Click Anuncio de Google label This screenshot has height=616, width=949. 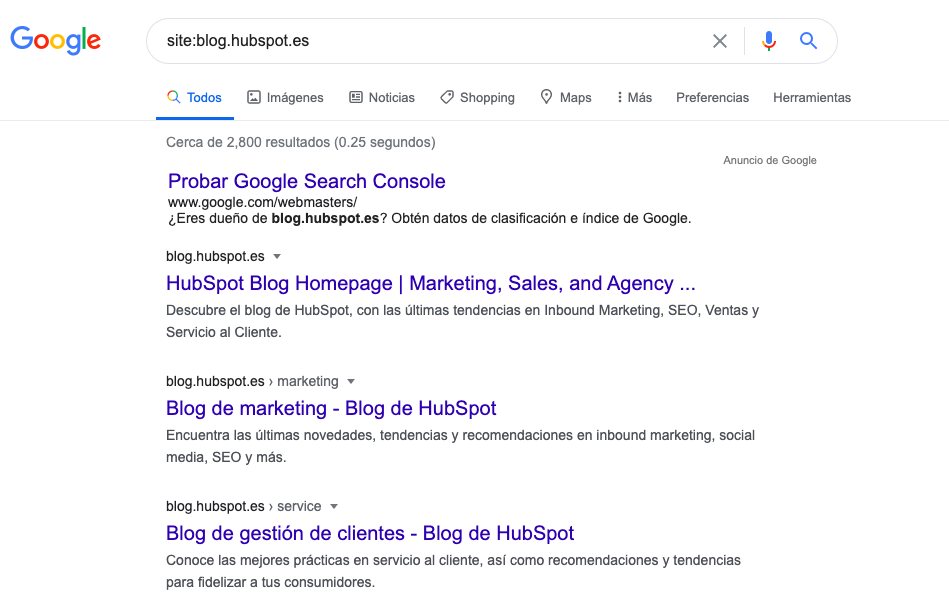coord(769,160)
